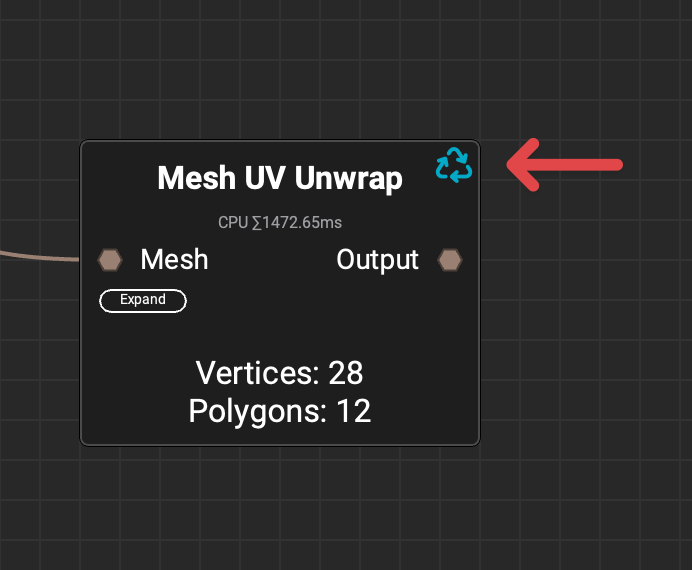Select the wire entering the Mesh pin
This screenshot has height=570, width=692.
coord(40,256)
